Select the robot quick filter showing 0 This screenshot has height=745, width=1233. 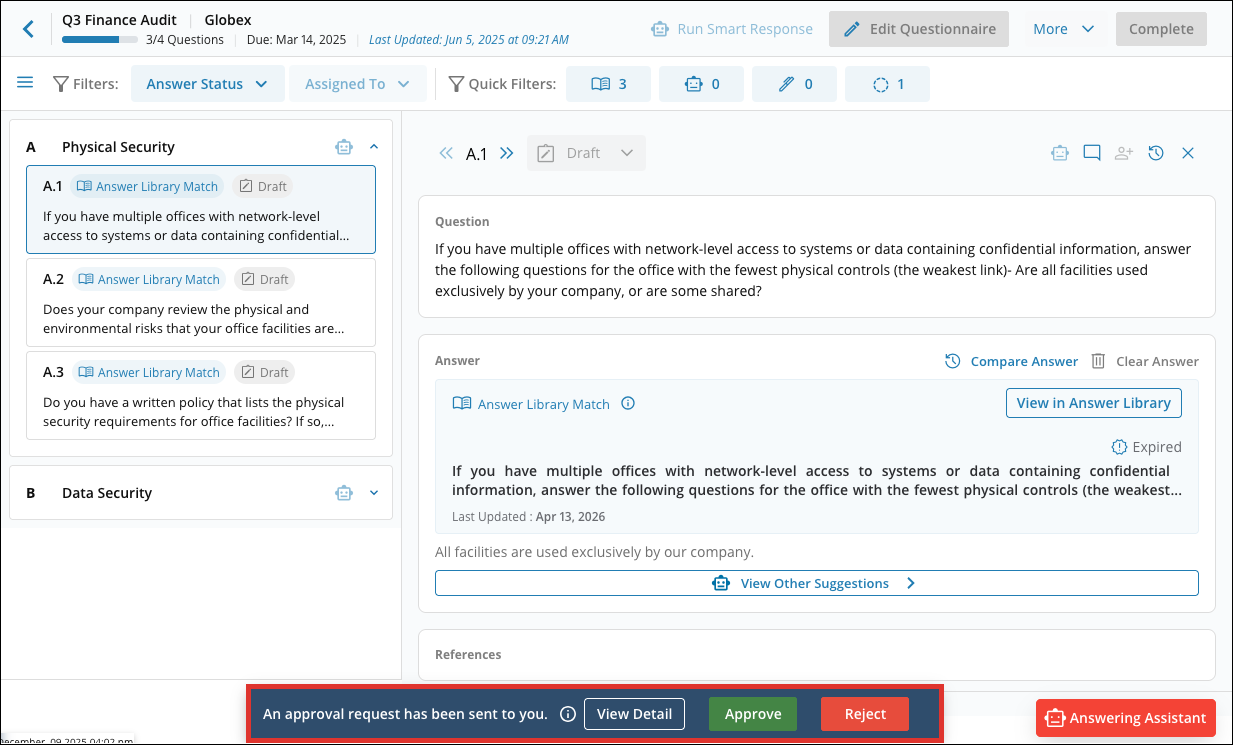(x=701, y=84)
